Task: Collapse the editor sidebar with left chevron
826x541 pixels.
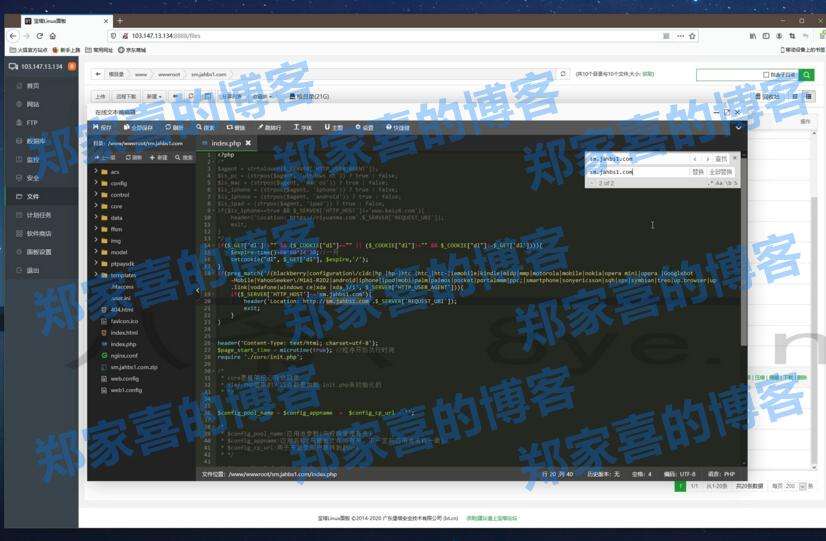Action: 198,290
